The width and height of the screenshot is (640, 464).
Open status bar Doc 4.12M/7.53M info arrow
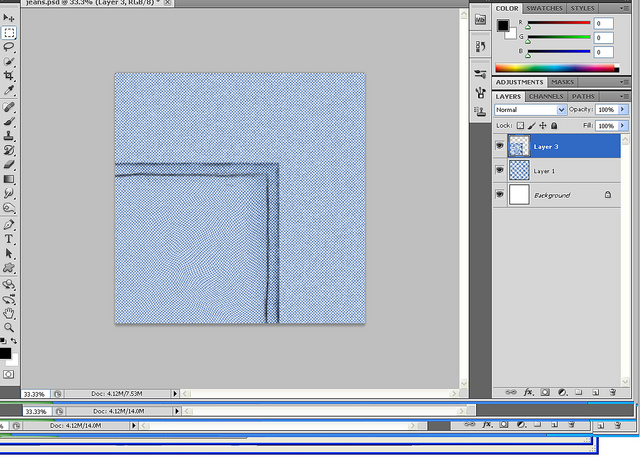[x=175, y=394]
